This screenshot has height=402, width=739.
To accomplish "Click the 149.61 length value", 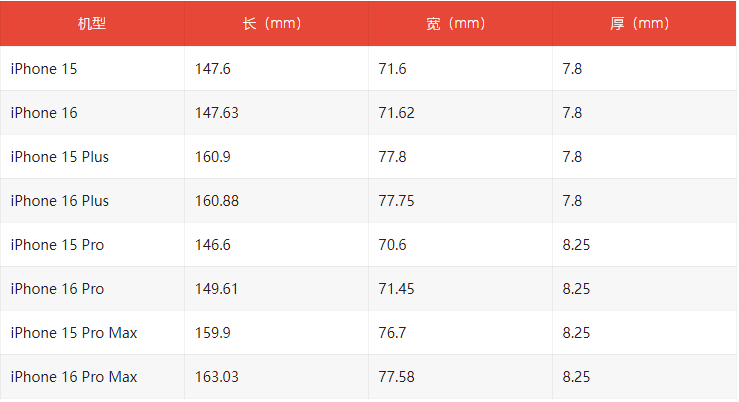I will (217, 289).
